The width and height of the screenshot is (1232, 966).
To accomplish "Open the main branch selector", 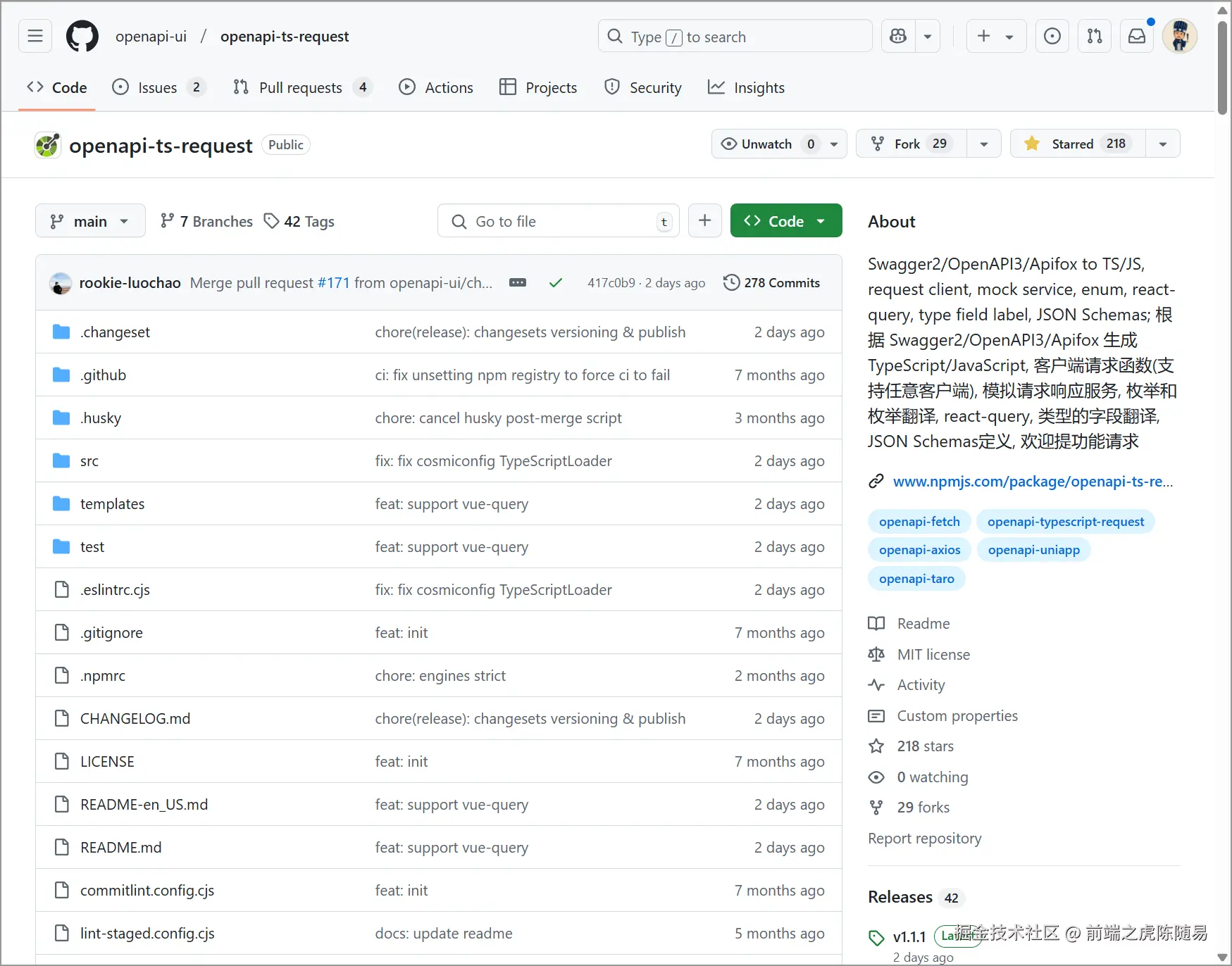I will point(90,221).
